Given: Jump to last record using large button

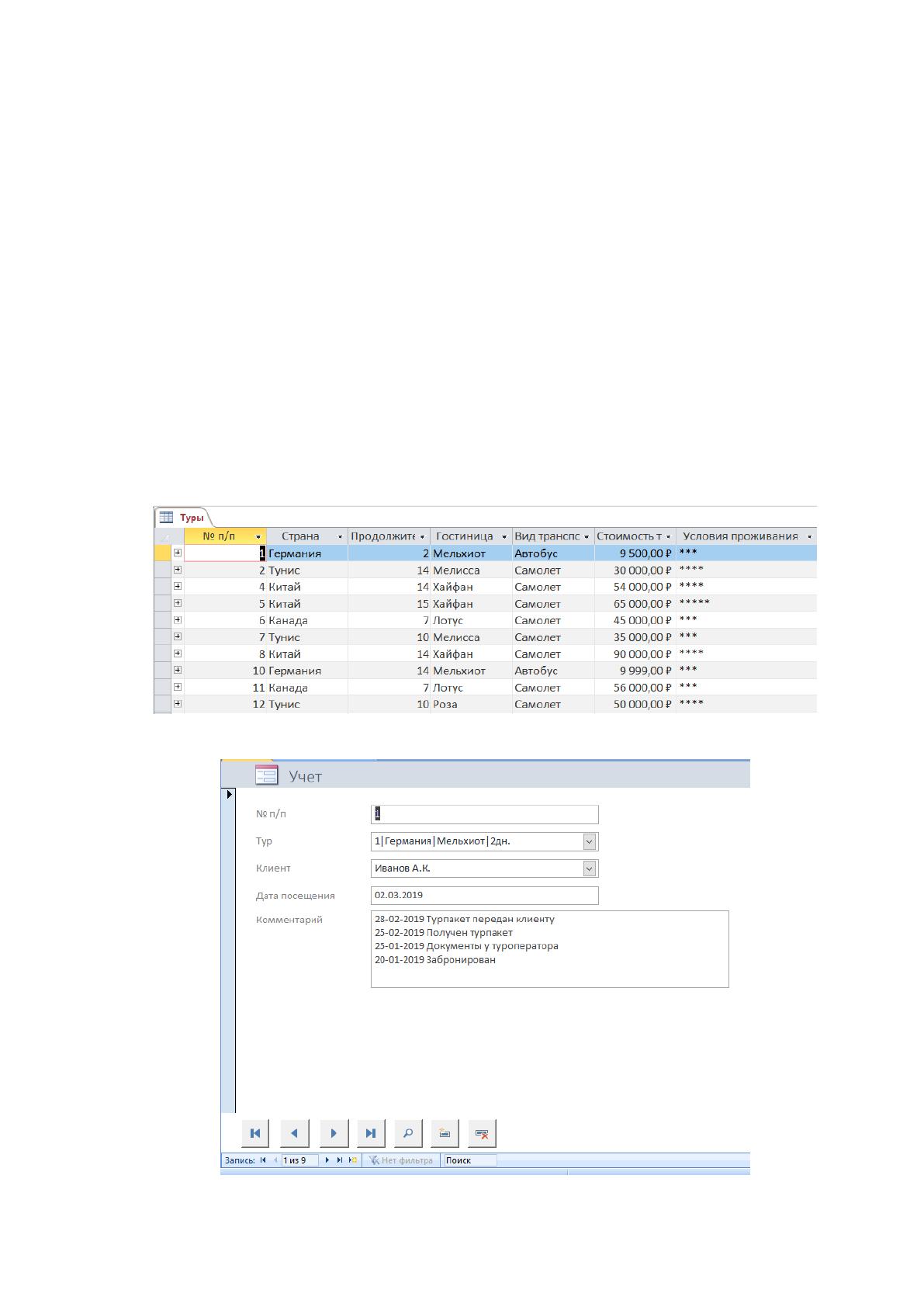Looking at the screenshot, I should pyautogui.click(x=371, y=1133).
